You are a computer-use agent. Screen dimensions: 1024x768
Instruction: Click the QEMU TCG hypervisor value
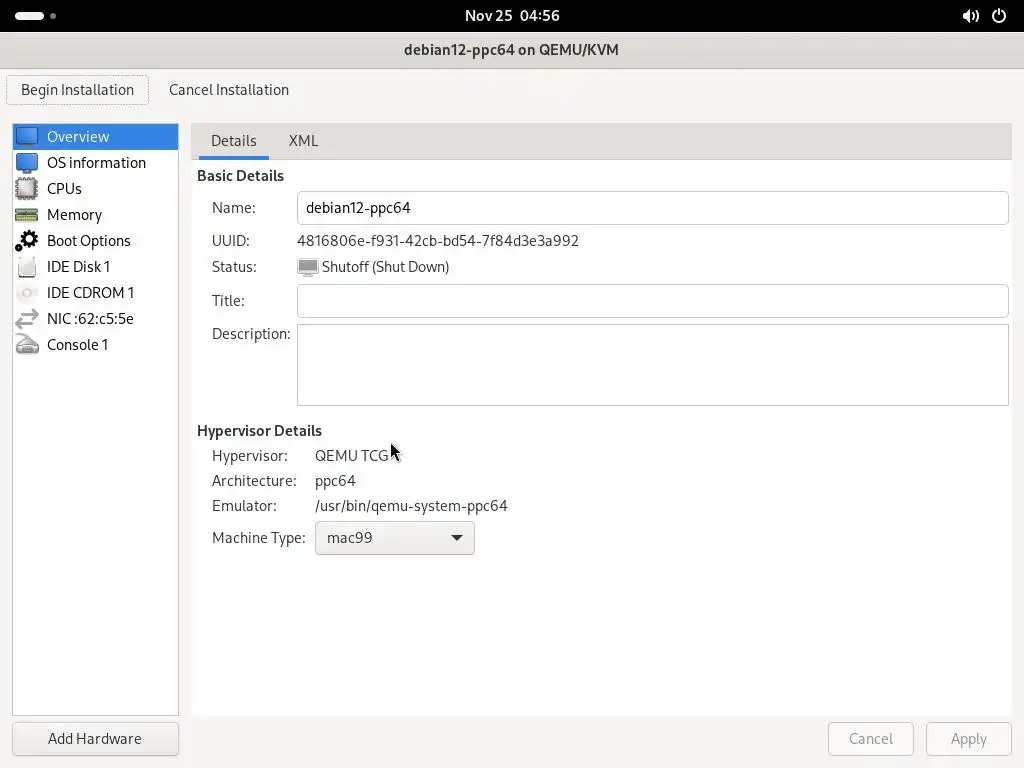click(351, 456)
